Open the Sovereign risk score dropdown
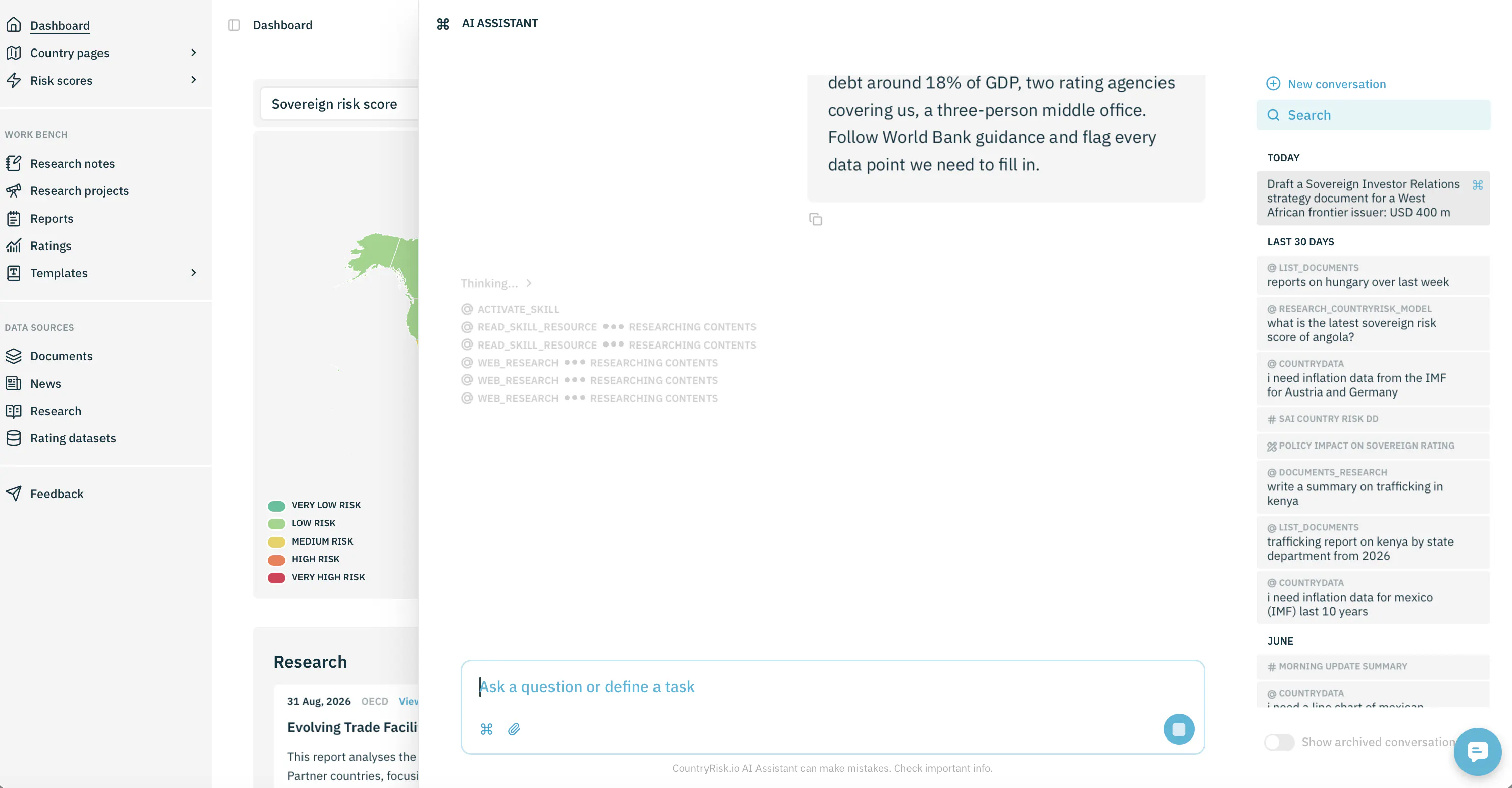The image size is (1512, 788). [339, 104]
